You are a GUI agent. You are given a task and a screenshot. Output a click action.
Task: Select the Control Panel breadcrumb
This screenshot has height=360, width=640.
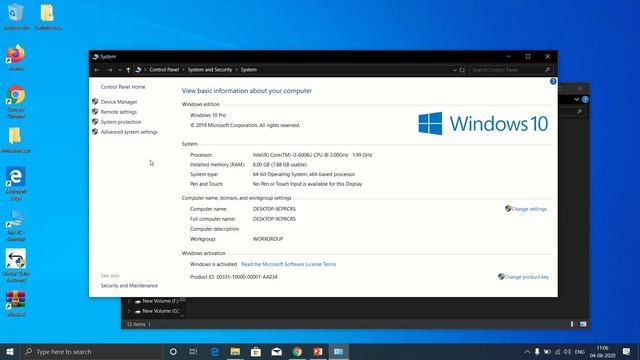click(x=164, y=70)
